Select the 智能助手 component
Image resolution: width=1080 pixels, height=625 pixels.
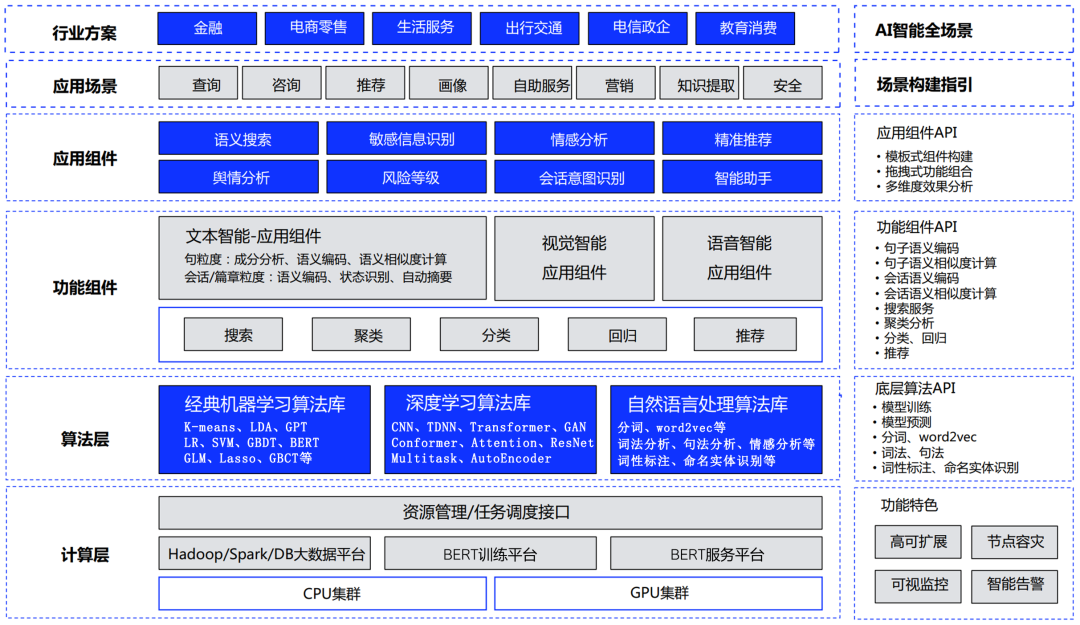(x=742, y=177)
